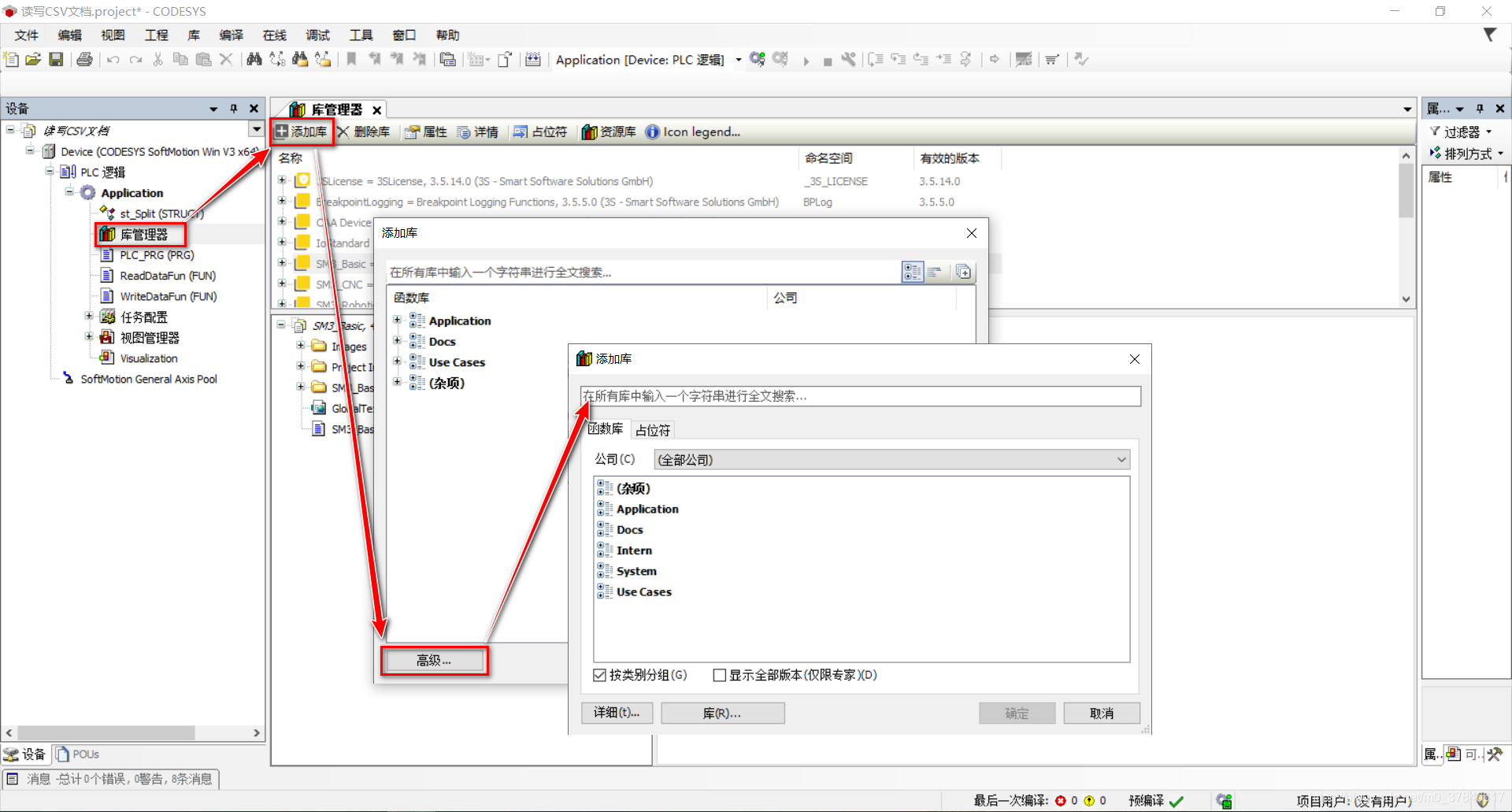The height and width of the screenshot is (812, 1512).
Task: Click the Icon legend info icon
Action: click(x=653, y=132)
